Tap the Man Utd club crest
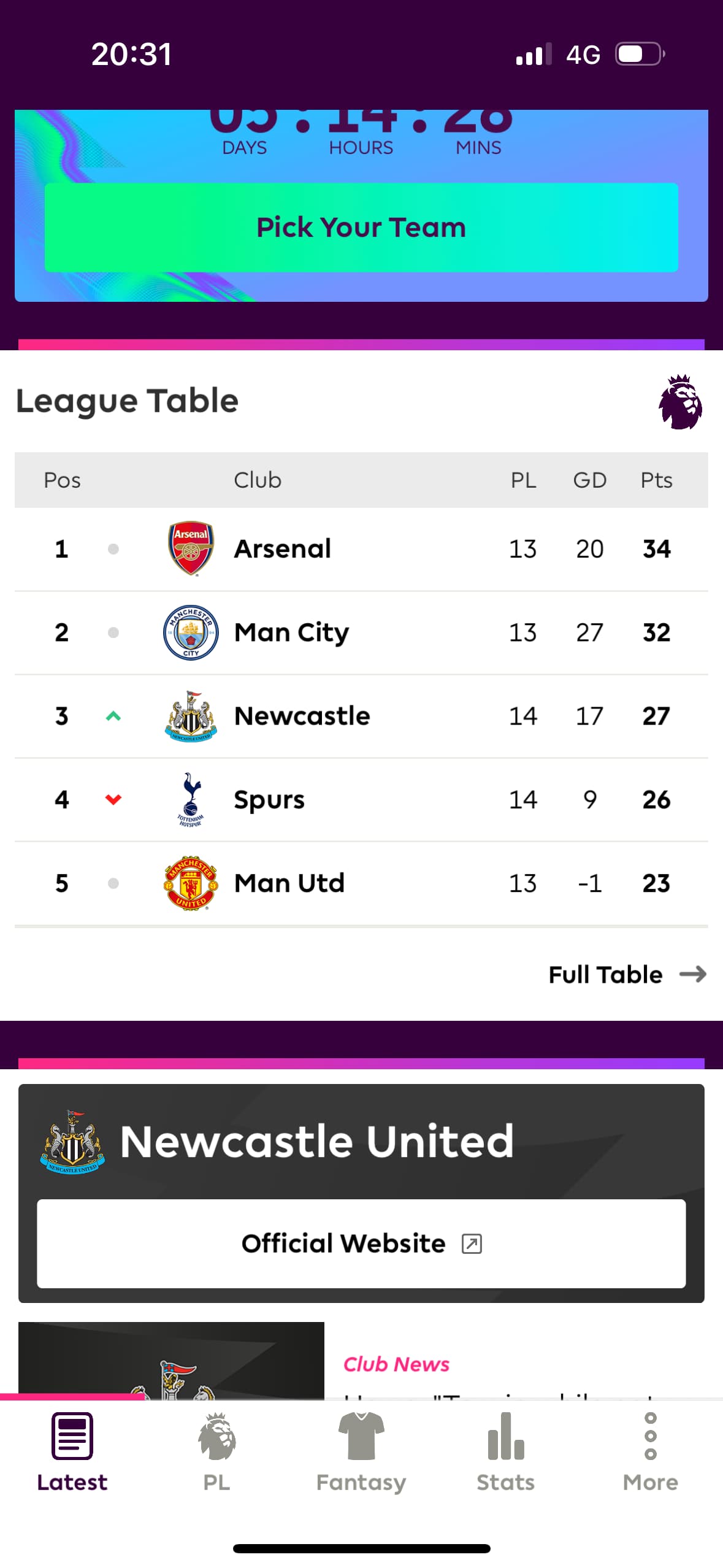 (x=191, y=883)
